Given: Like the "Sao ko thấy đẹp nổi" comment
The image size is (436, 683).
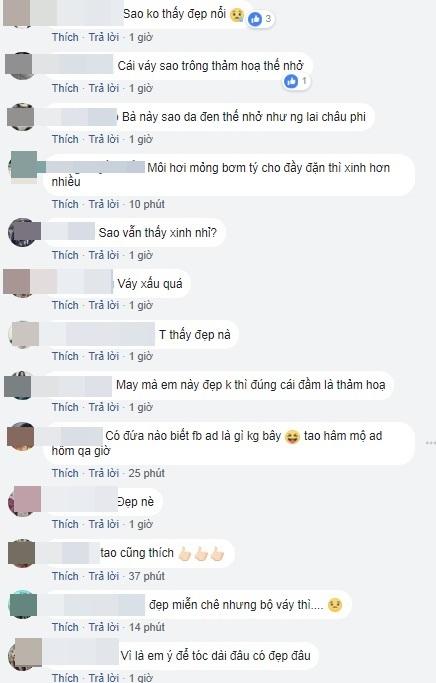Looking at the screenshot, I should tap(65, 37).
